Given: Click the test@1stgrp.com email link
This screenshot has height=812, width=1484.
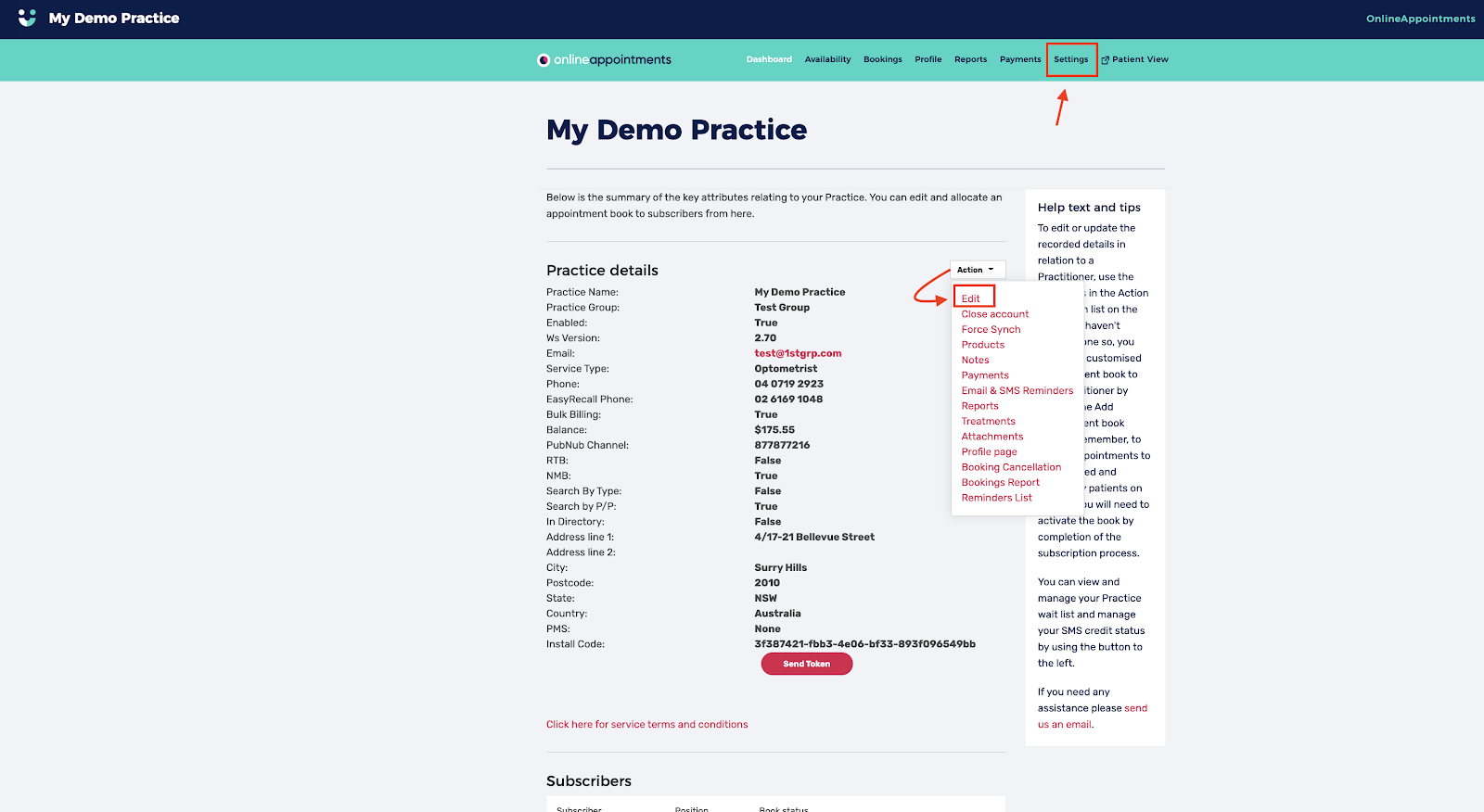Looking at the screenshot, I should [798, 353].
